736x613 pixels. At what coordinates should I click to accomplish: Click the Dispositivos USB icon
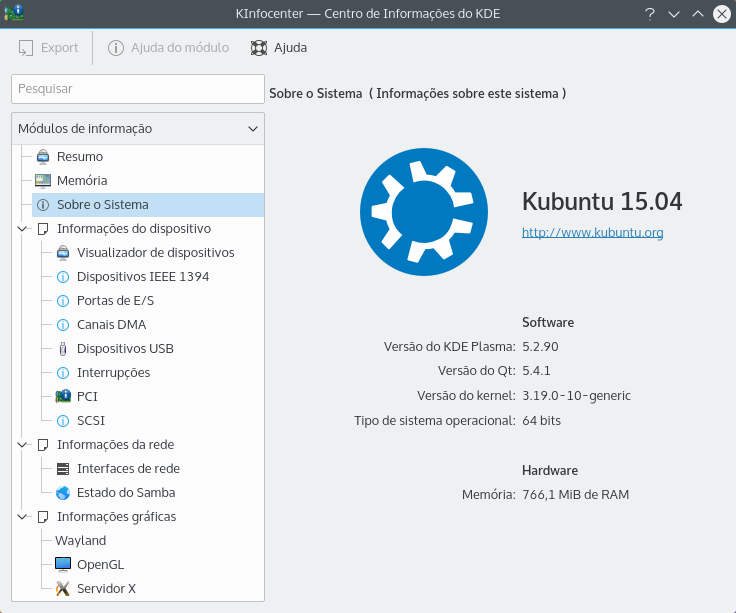(x=63, y=349)
